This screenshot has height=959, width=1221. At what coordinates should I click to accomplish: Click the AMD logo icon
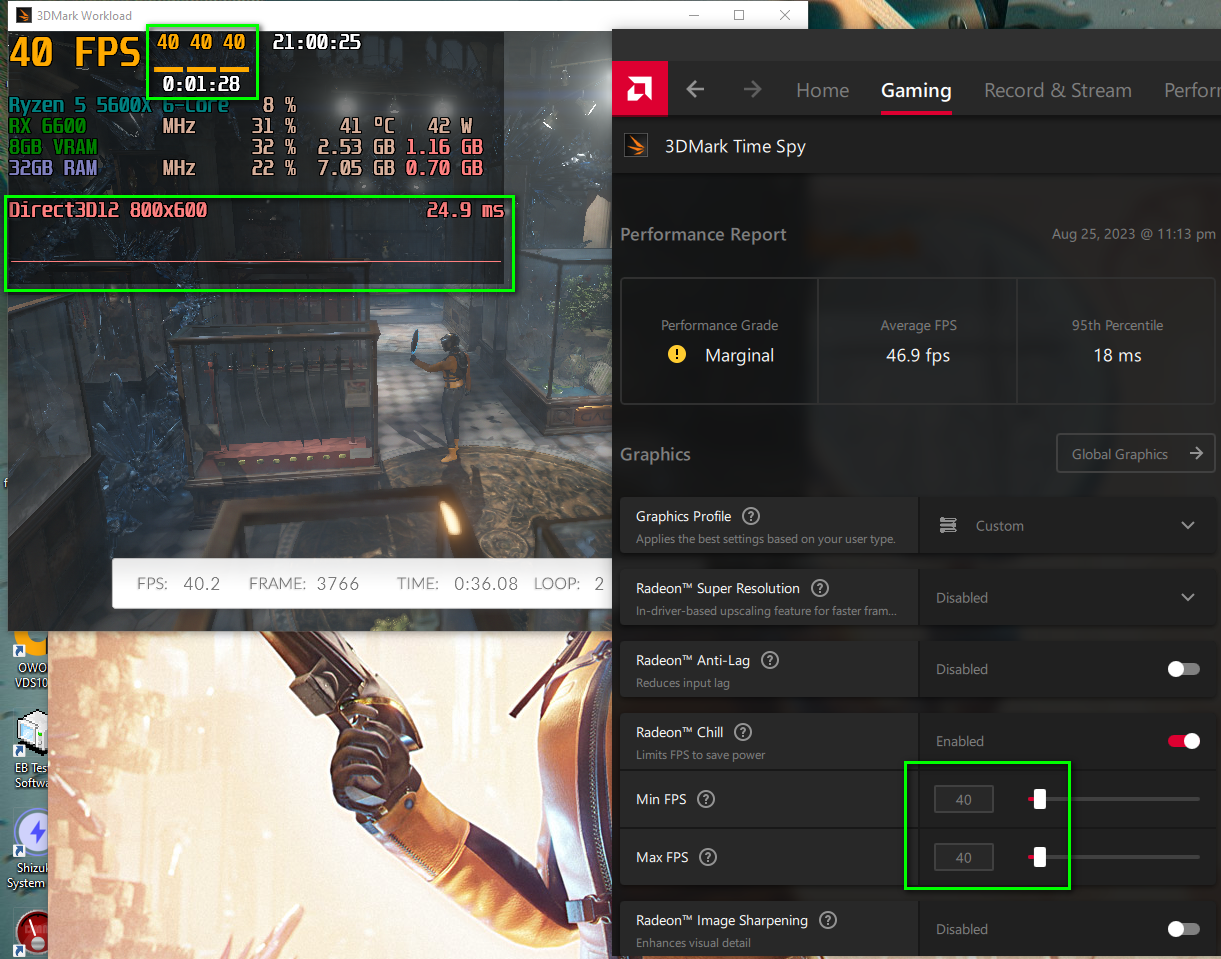640,89
